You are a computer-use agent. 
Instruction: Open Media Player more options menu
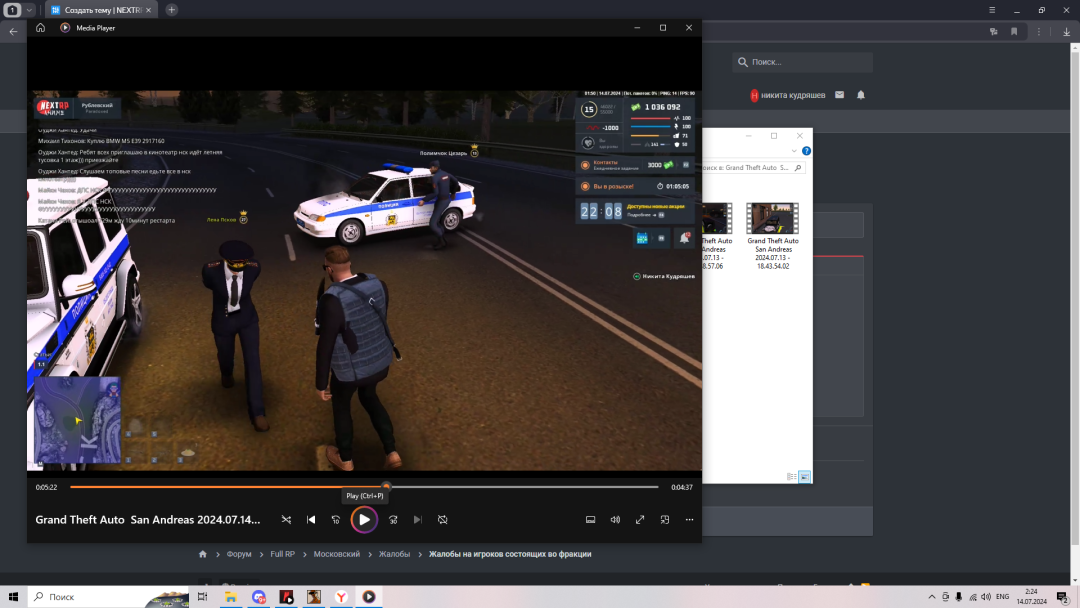point(689,520)
